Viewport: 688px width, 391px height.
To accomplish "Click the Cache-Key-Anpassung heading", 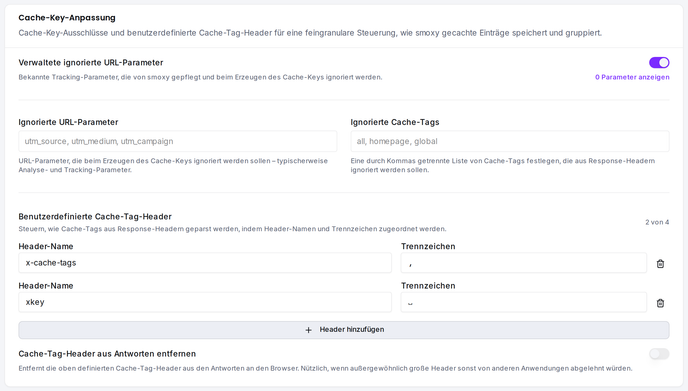I will point(67,18).
